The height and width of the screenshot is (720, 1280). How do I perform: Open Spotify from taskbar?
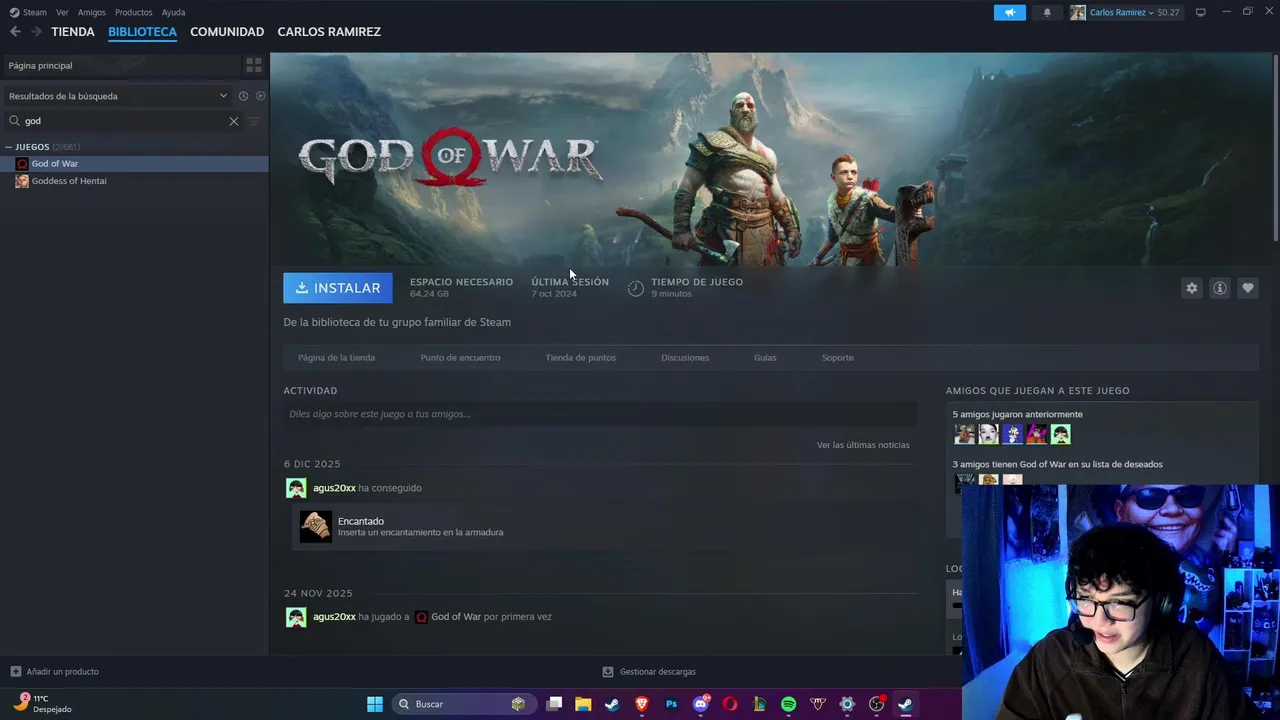point(788,704)
